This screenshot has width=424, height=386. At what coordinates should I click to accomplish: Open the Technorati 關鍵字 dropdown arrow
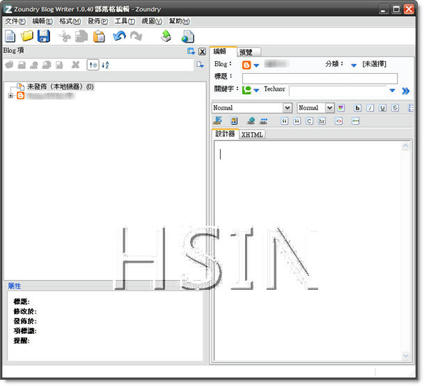[256, 90]
